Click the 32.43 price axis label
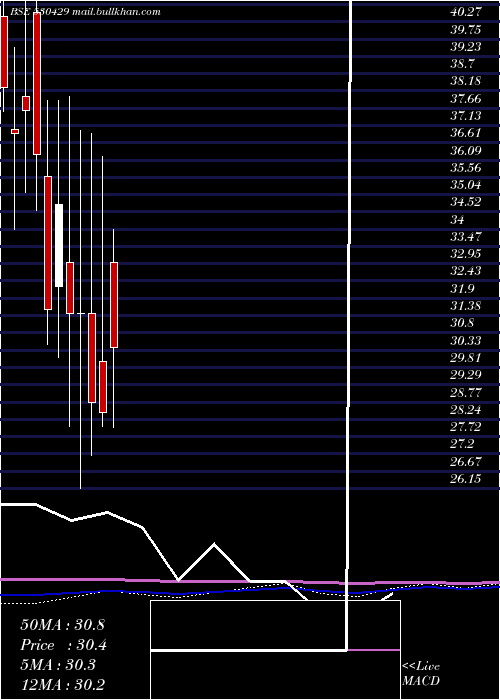 click(466, 271)
